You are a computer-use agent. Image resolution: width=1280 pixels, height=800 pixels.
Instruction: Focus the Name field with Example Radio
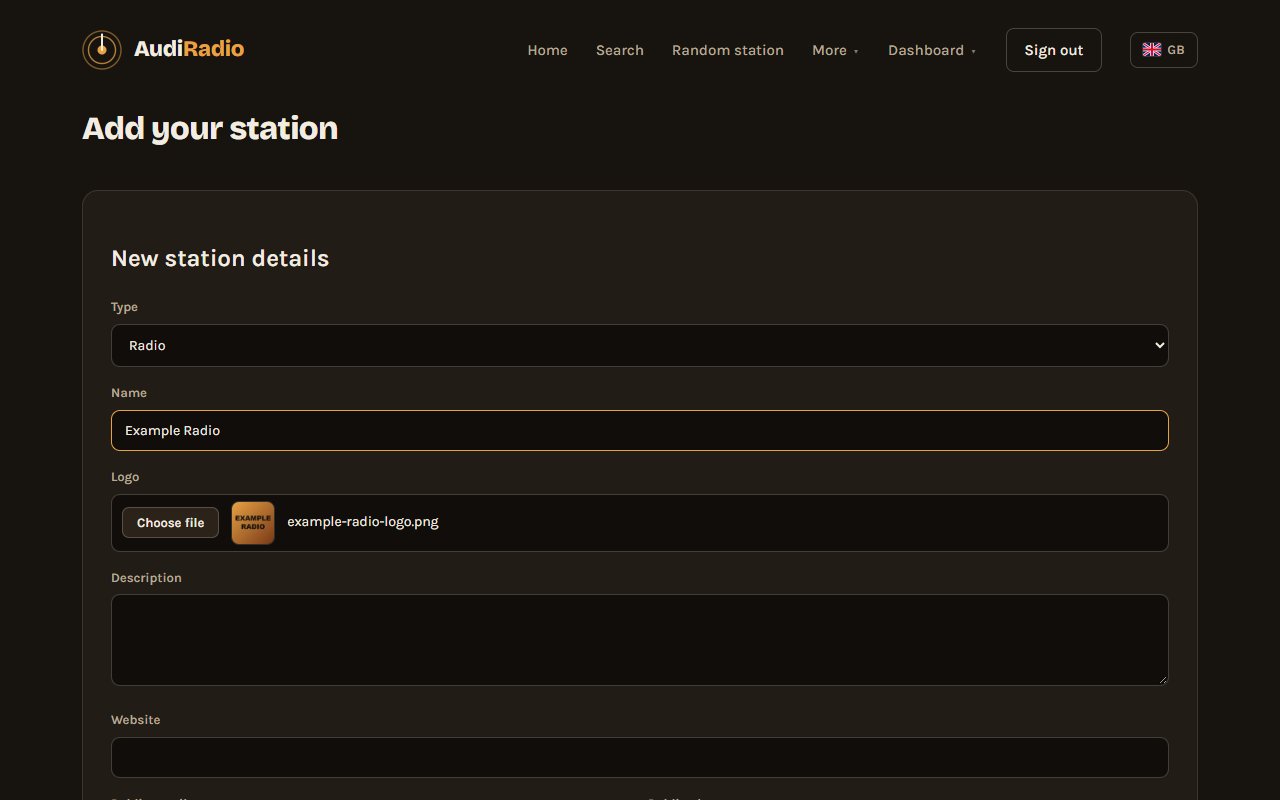tap(640, 431)
